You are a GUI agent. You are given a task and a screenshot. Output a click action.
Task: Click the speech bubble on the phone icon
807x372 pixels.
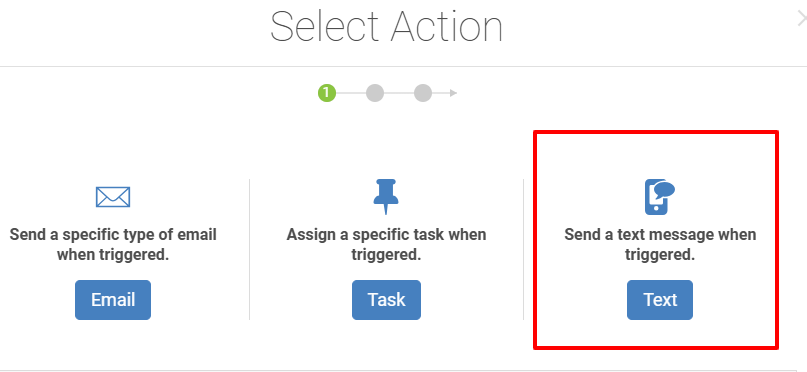click(x=664, y=189)
